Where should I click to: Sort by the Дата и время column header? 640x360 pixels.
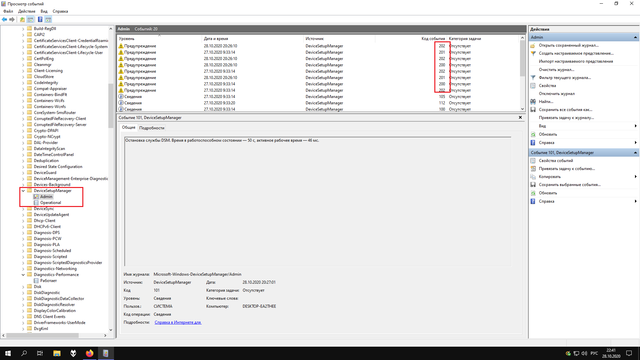pos(253,39)
